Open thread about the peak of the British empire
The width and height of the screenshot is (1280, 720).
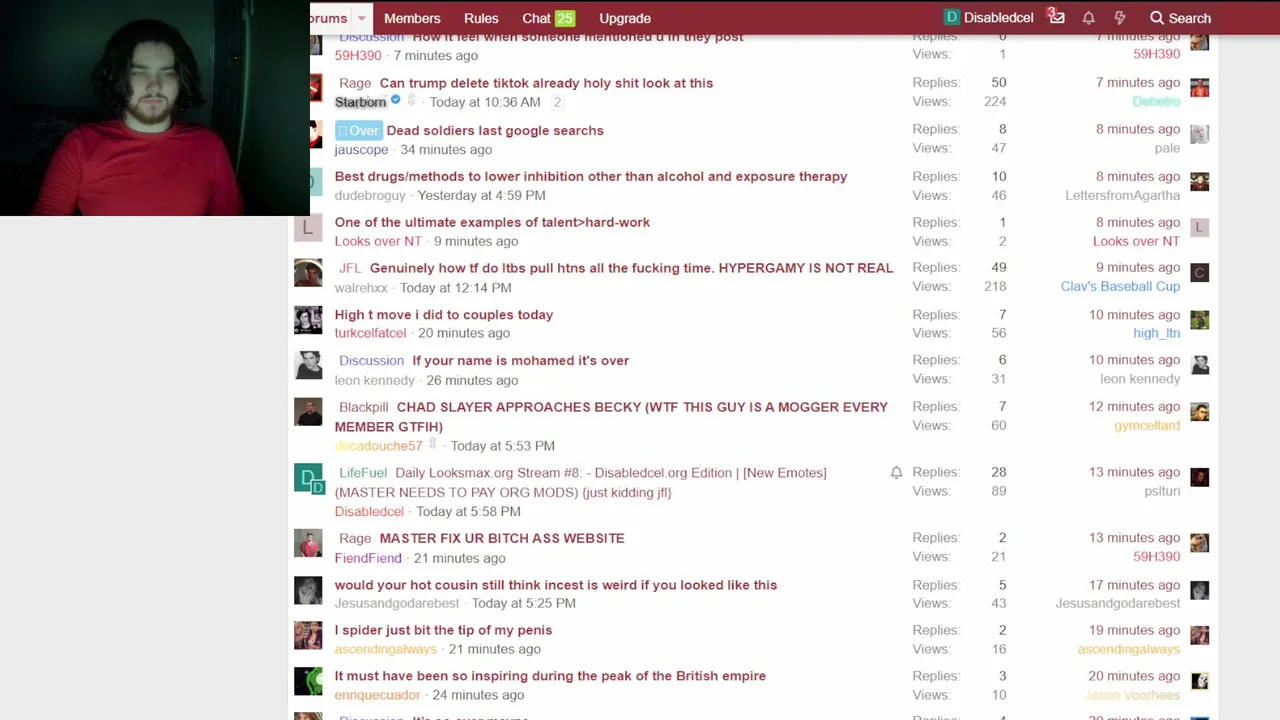click(550, 676)
